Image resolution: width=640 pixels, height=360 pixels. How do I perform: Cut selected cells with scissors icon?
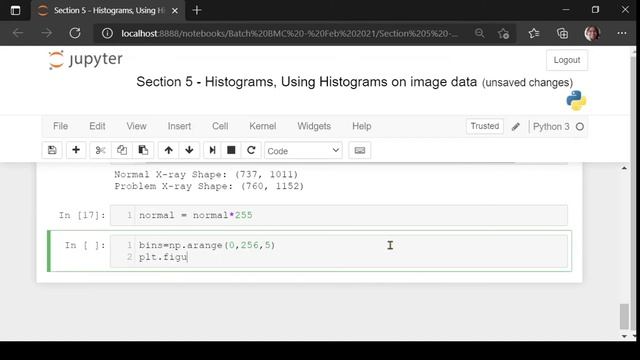coord(100,150)
